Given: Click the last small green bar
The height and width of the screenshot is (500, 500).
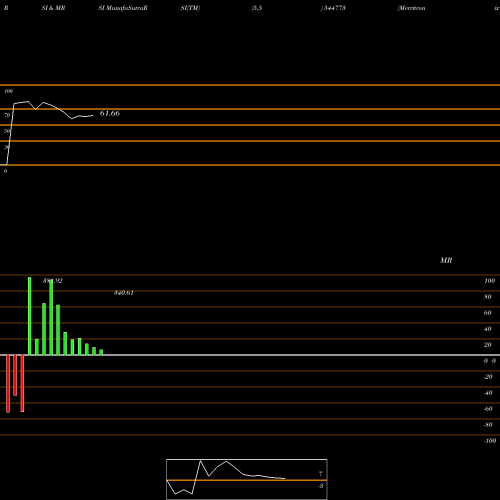Looking at the screenshot, I should click(x=101, y=352).
